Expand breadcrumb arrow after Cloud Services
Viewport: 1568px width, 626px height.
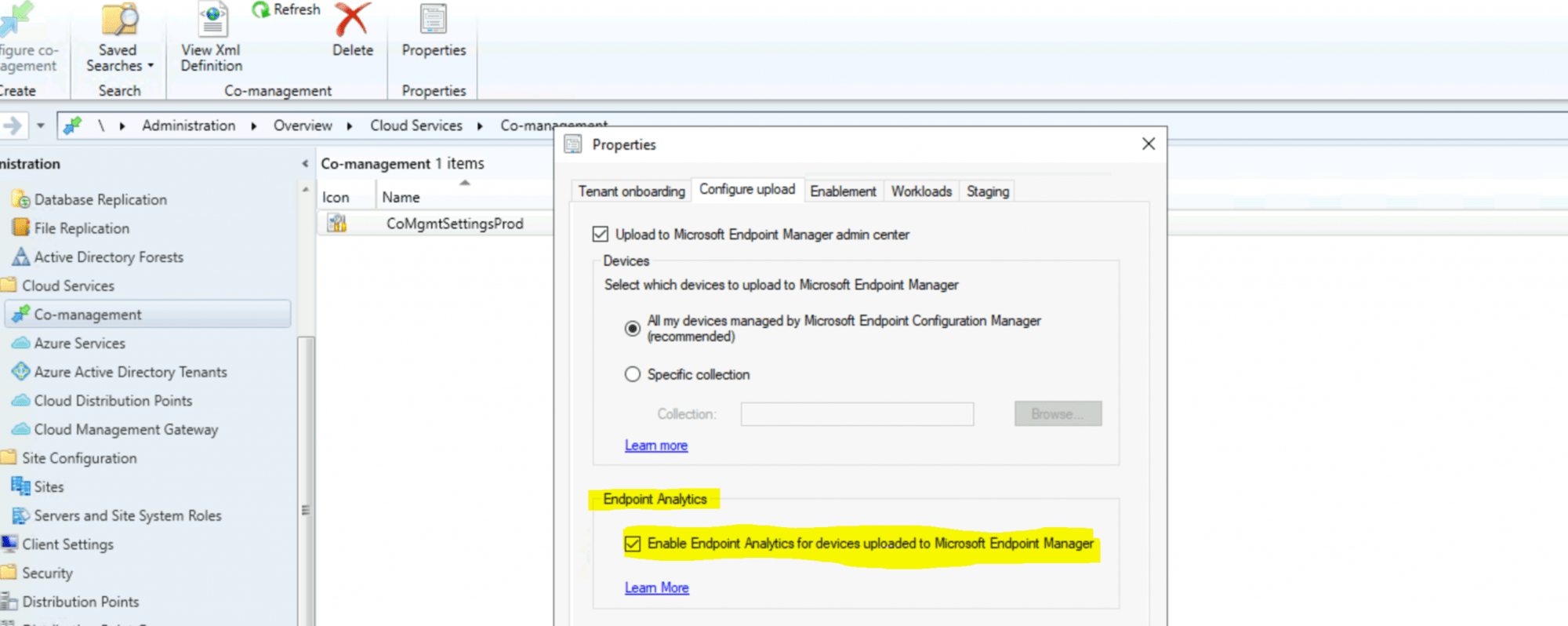[480, 126]
